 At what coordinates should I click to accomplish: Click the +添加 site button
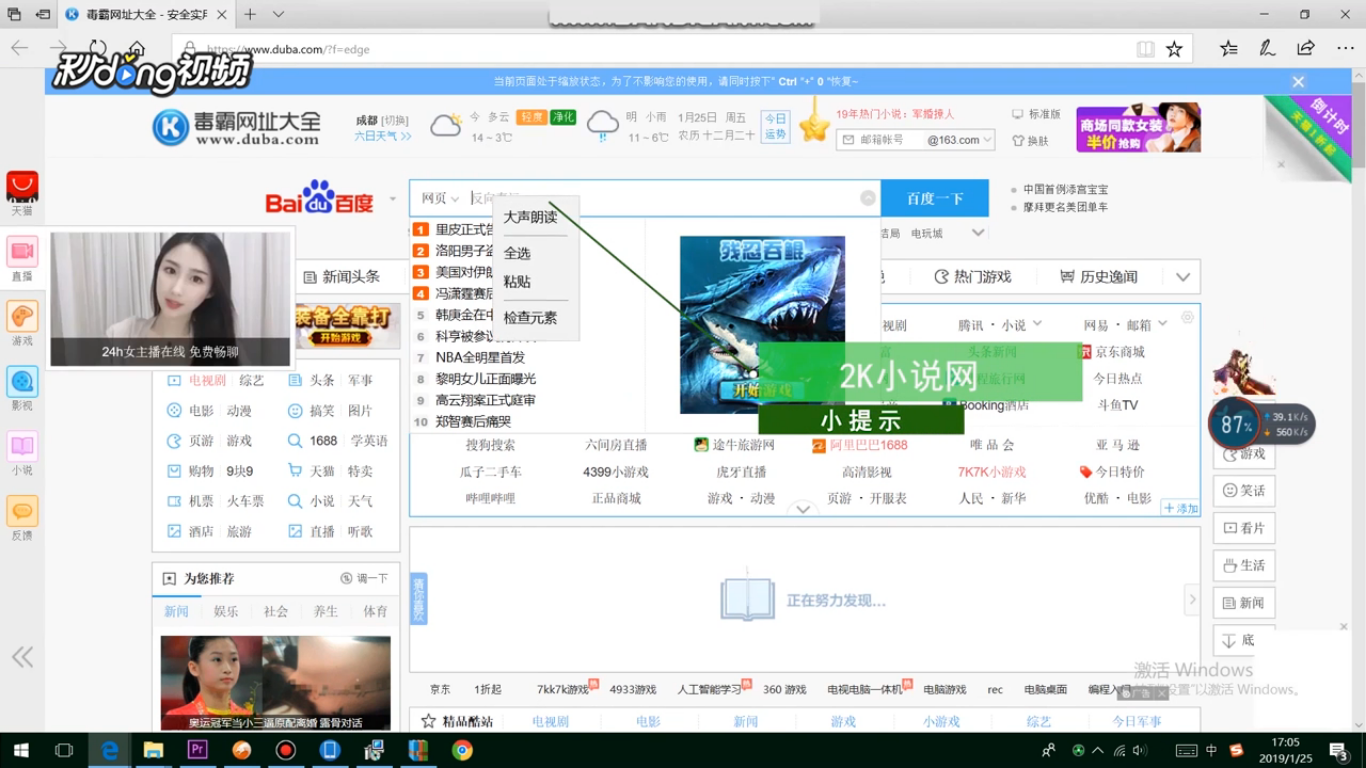(1181, 508)
